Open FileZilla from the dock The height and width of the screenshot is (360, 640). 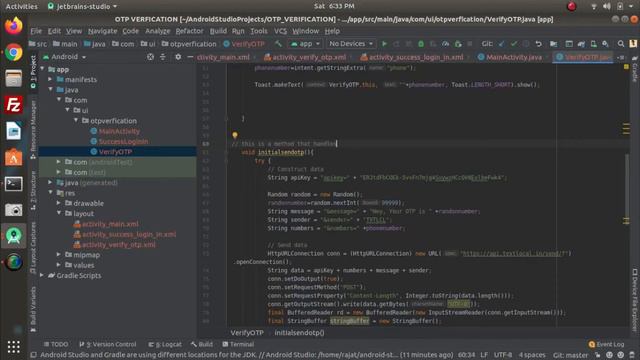point(13,105)
